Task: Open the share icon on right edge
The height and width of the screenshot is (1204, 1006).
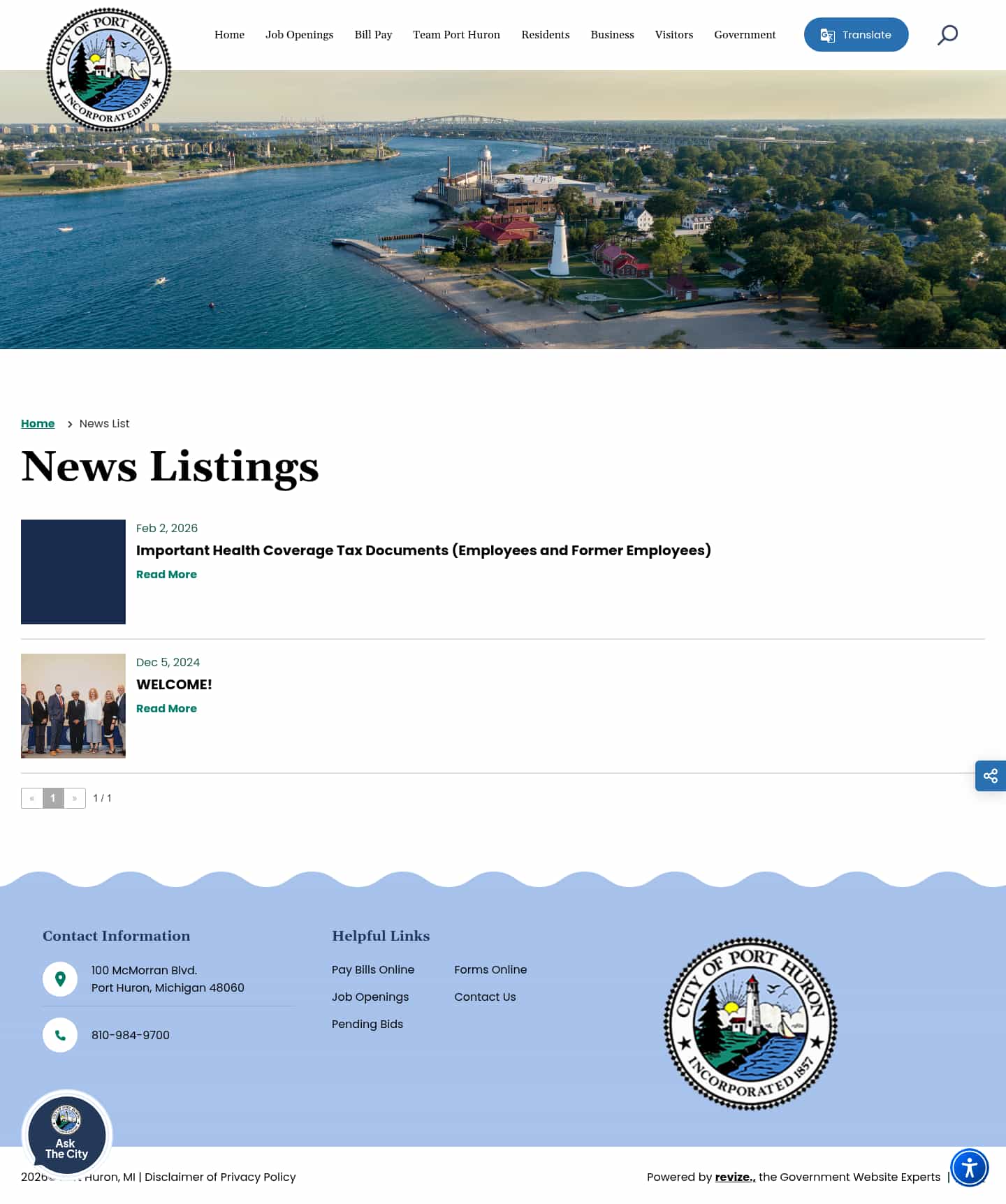Action: click(x=991, y=776)
